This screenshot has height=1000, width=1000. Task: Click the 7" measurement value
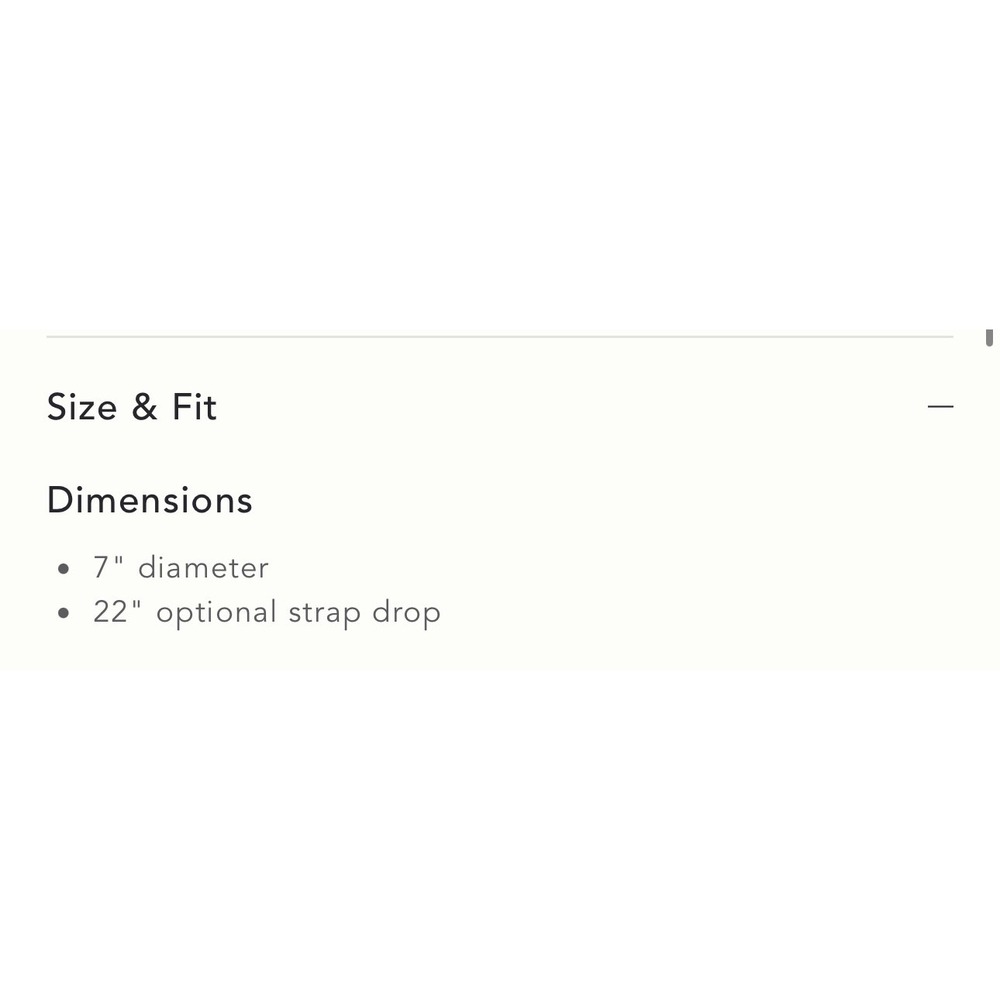pyautogui.click(x=108, y=567)
